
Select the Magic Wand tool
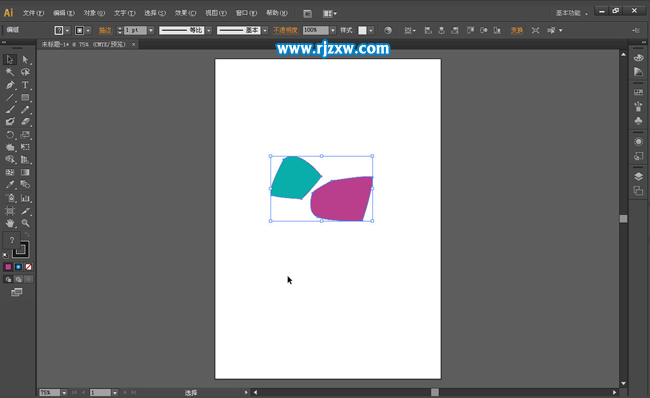(10, 72)
